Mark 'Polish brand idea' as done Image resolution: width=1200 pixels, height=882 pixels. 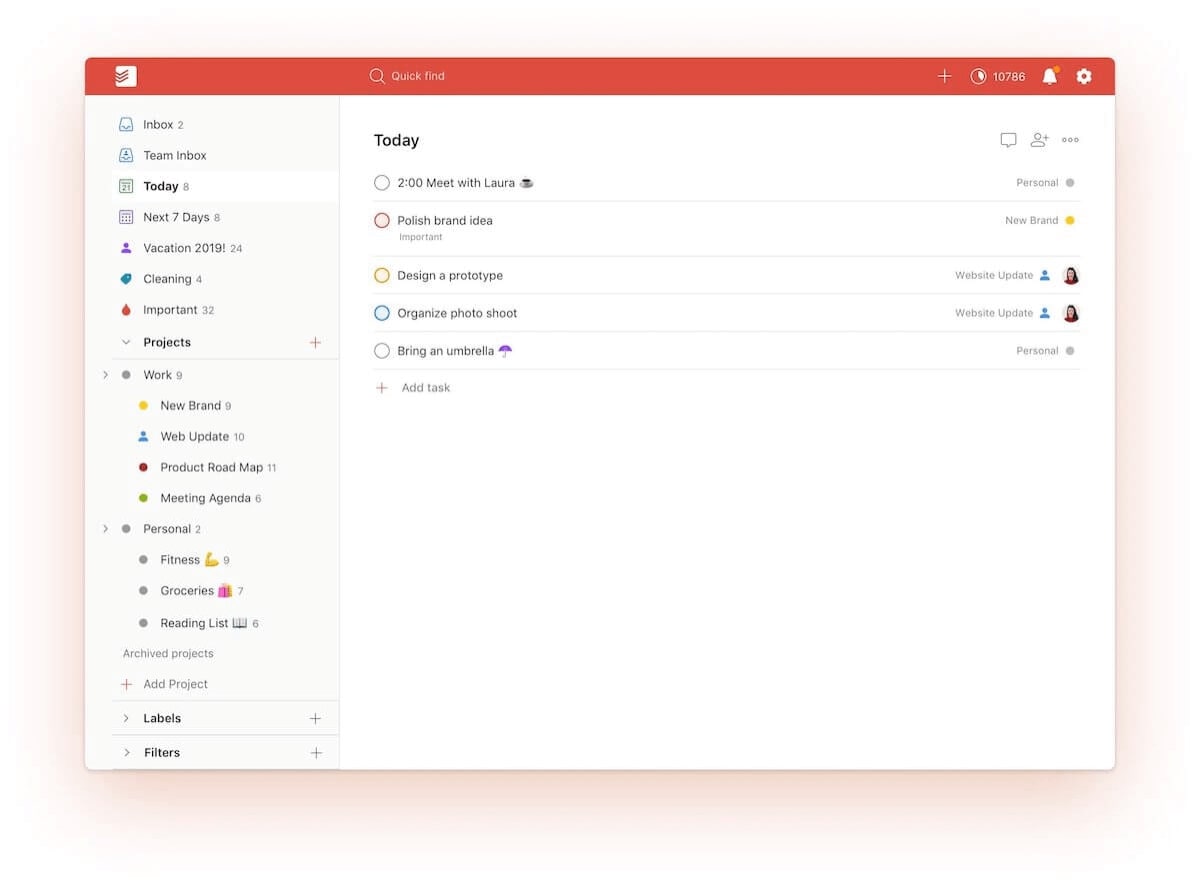click(x=381, y=220)
